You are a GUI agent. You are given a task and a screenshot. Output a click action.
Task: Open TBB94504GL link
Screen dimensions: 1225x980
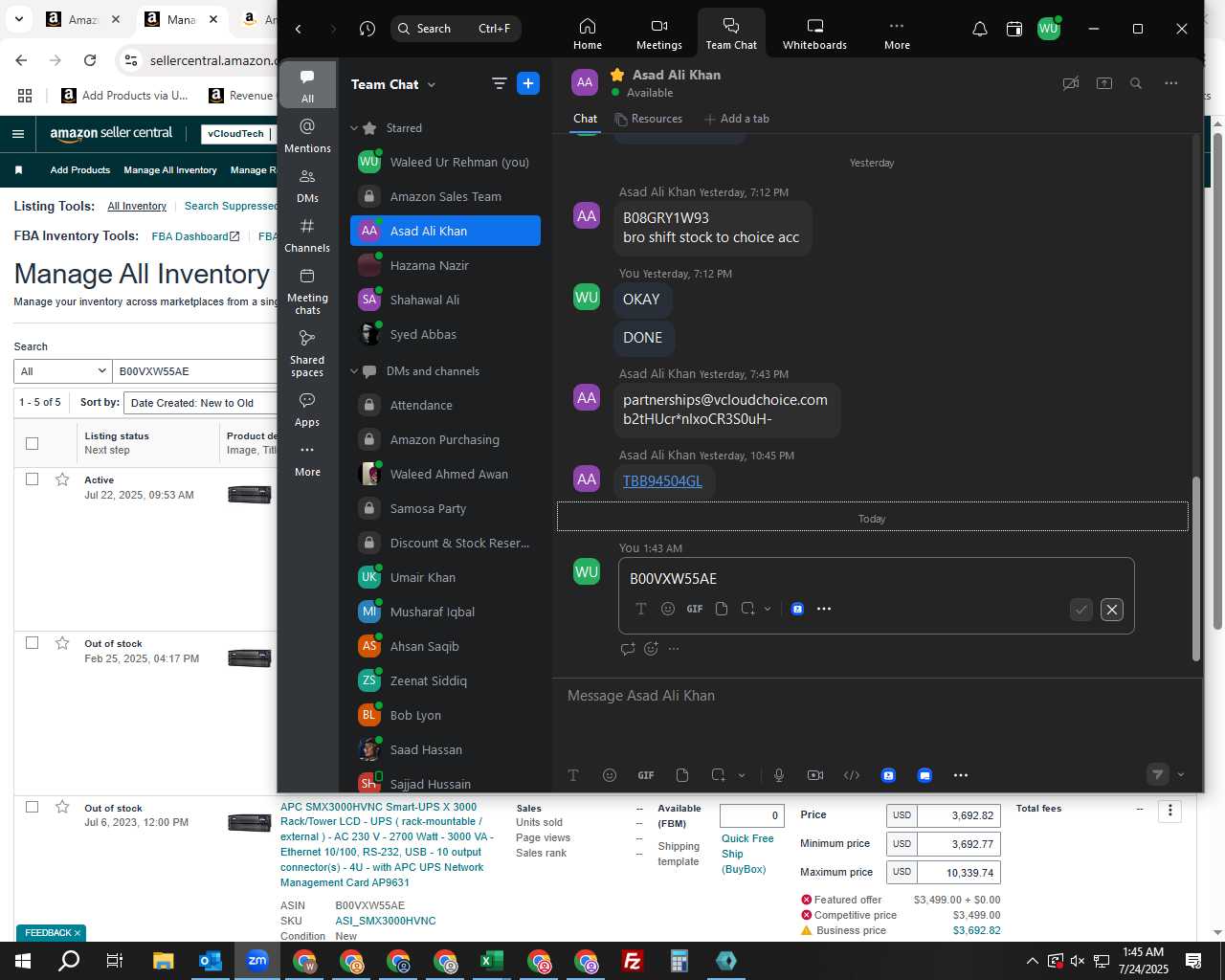(662, 480)
